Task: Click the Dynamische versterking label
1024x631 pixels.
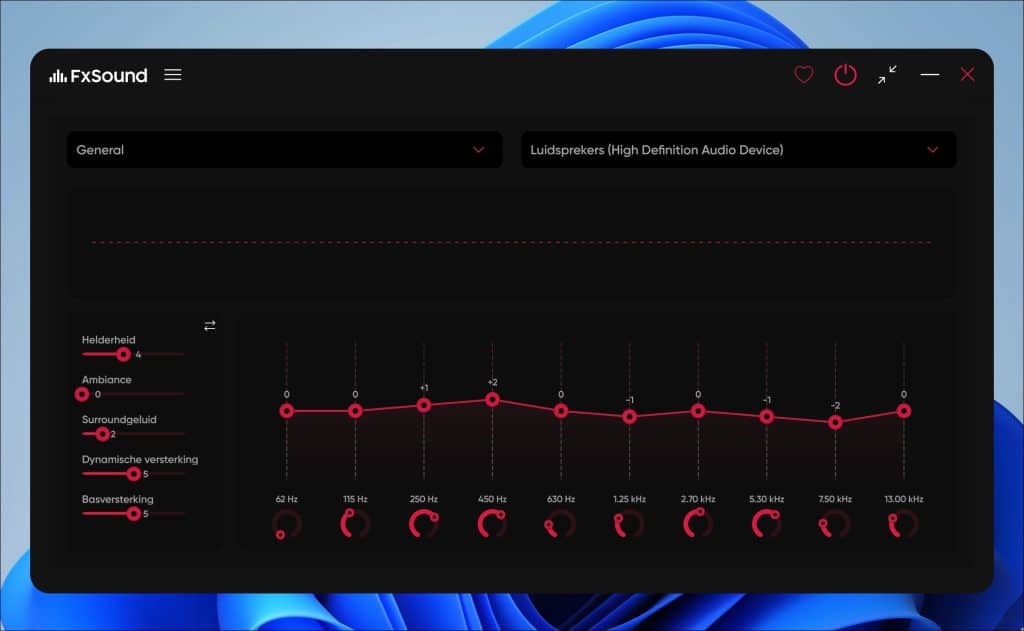Action: point(140,459)
